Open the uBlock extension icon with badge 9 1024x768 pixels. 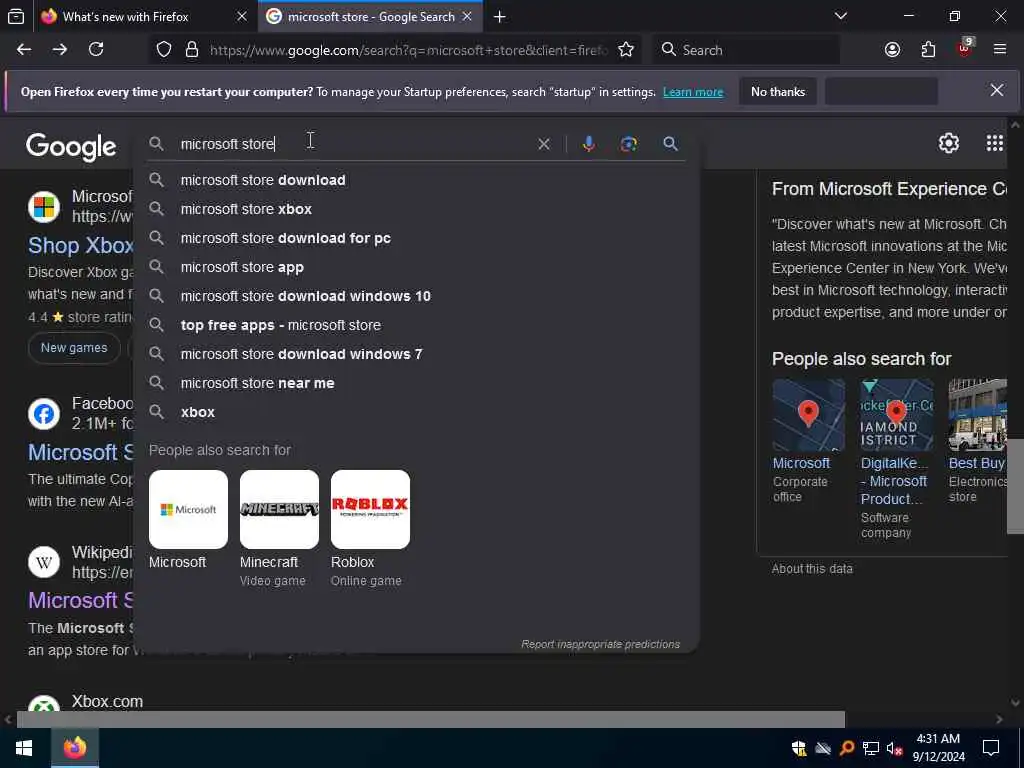965,48
